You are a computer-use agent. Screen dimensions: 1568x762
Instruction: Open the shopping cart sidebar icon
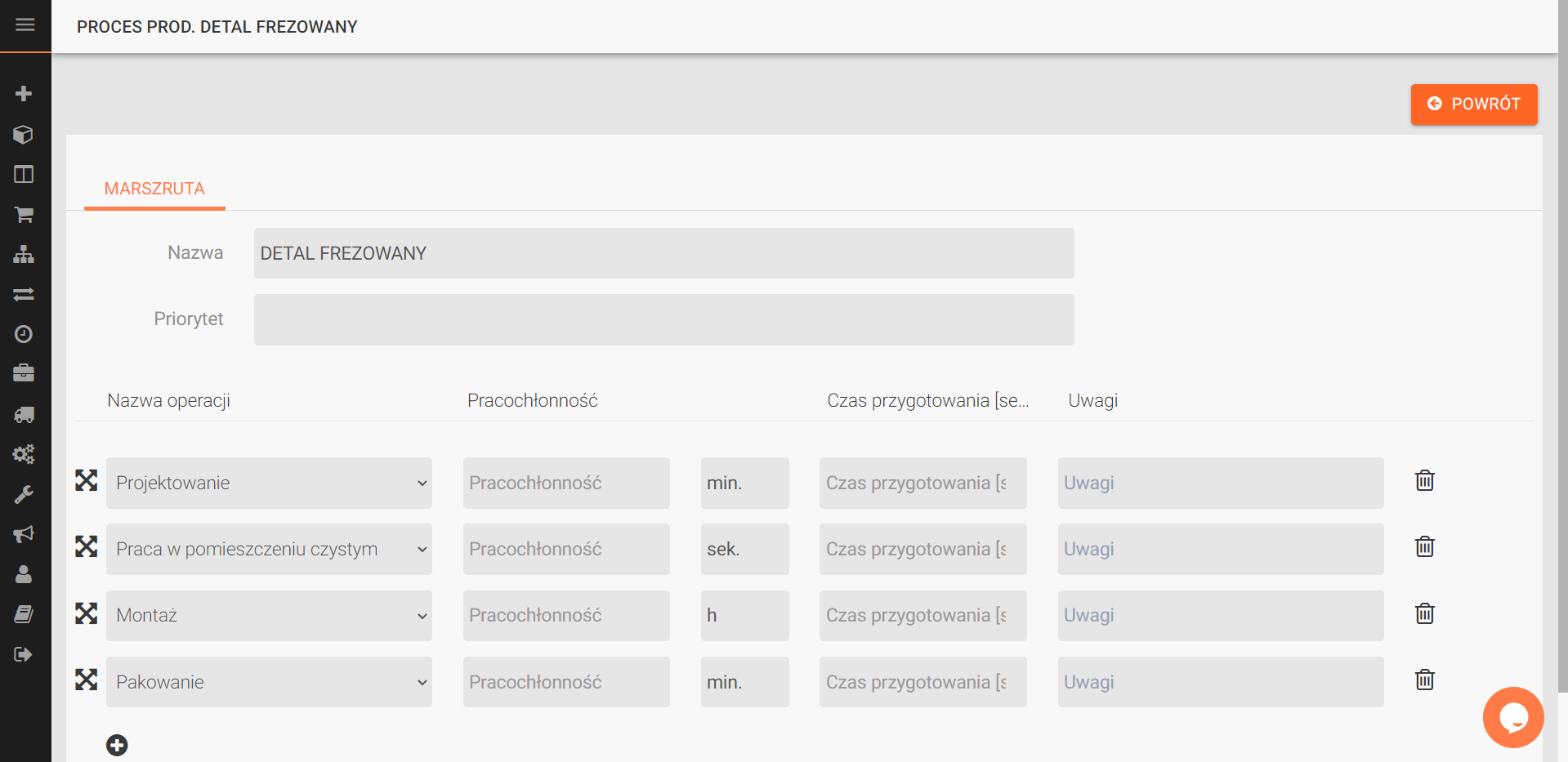24,214
